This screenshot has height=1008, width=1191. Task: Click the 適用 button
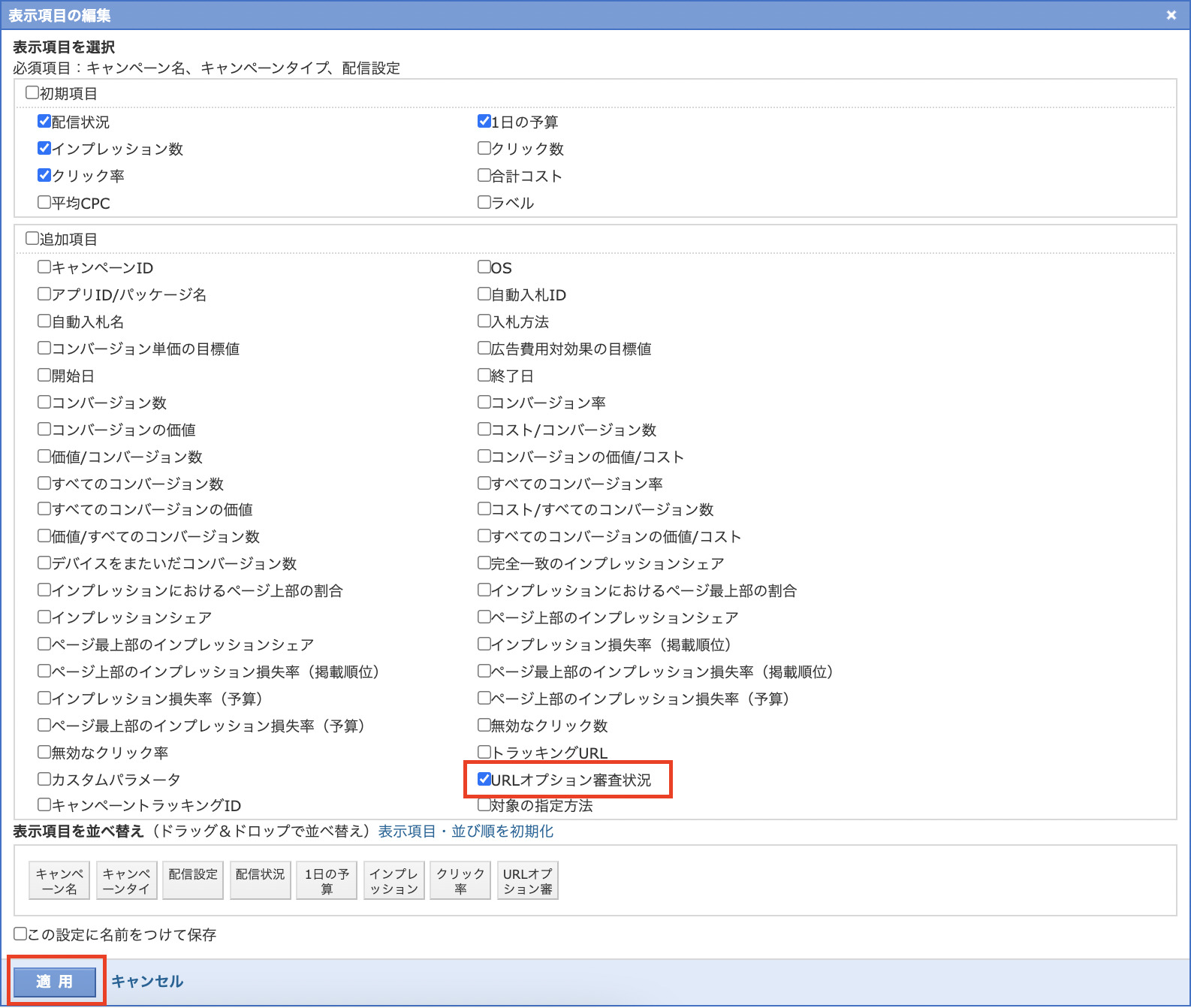55,982
